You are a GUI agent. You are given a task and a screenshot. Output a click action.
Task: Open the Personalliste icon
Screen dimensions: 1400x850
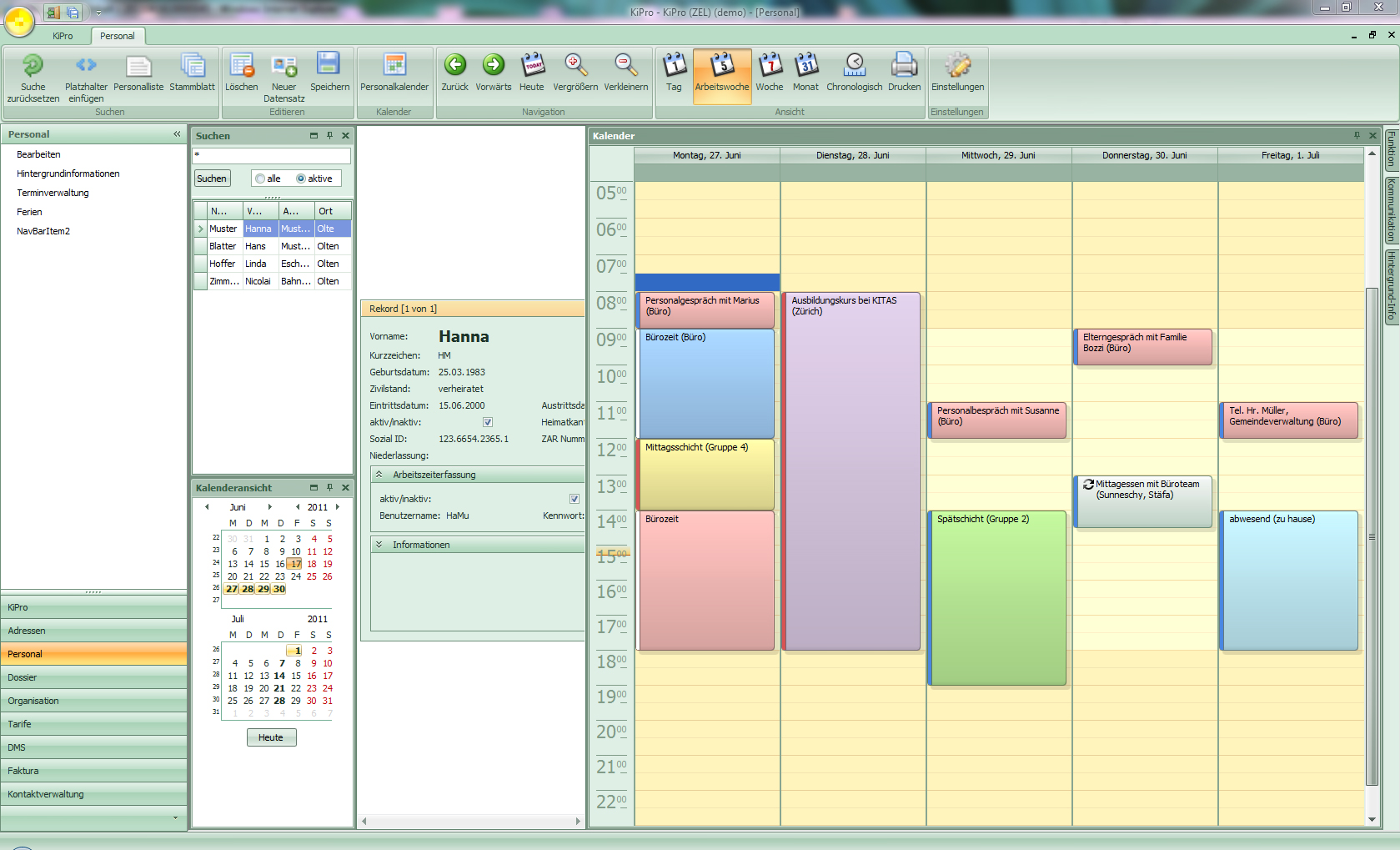[x=138, y=66]
